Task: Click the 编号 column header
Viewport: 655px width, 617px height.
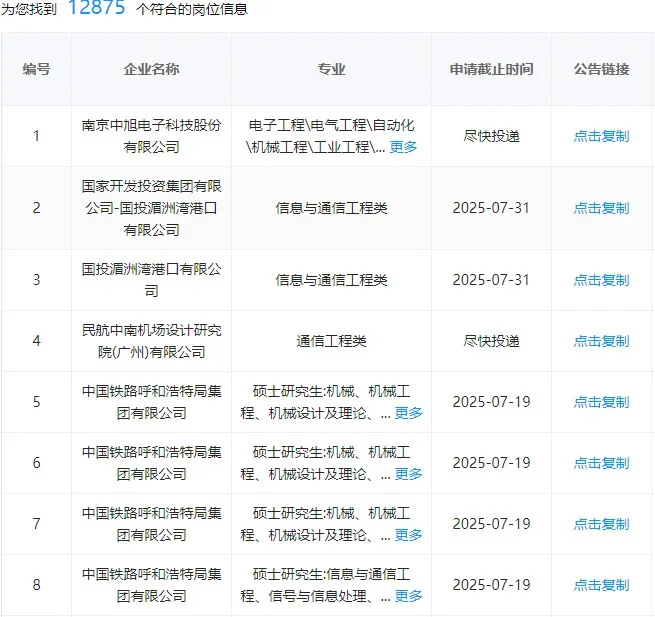Action: point(36,69)
